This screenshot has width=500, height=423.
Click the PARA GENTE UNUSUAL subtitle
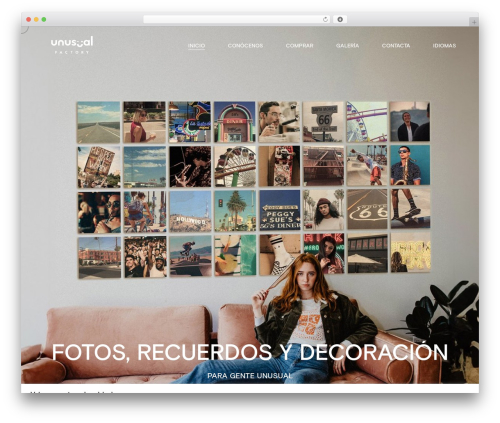tap(250, 376)
